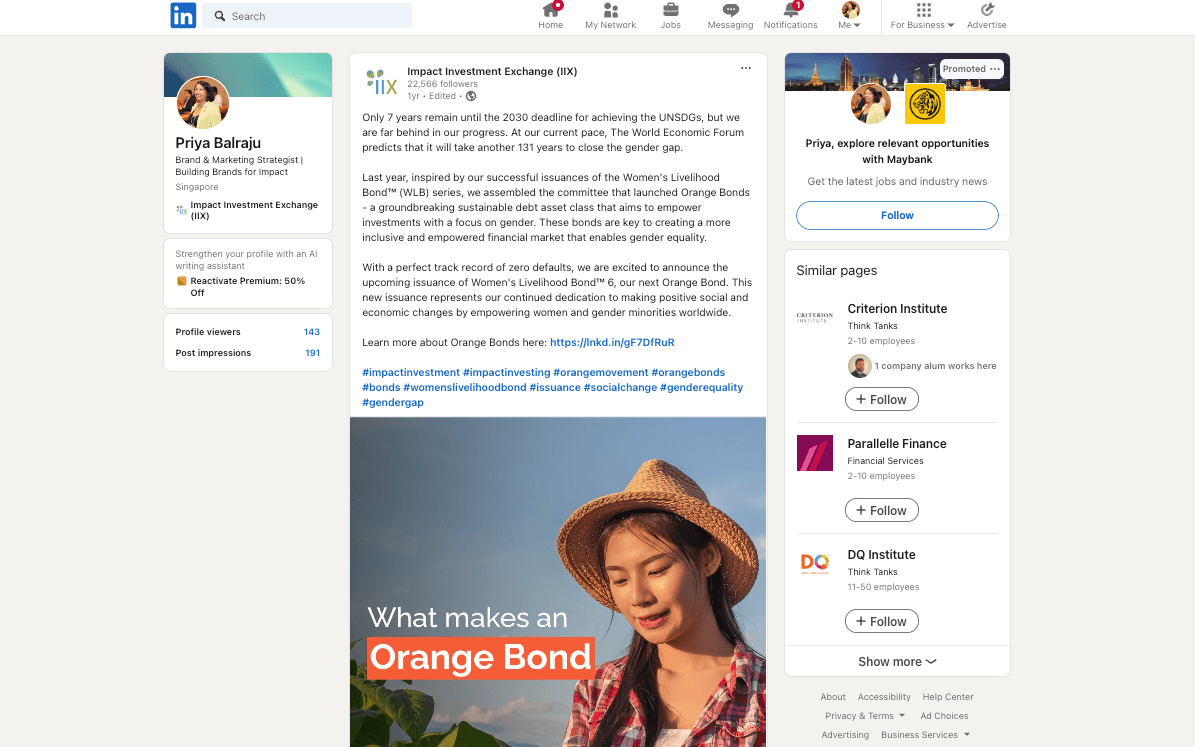
Task: Click hashtag #genderequality
Action: [701, 387]
